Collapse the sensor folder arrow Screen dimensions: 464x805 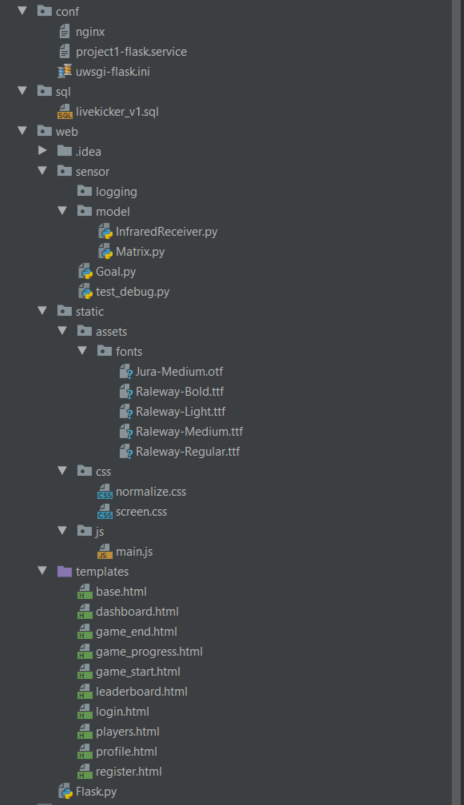coord(43,170)
